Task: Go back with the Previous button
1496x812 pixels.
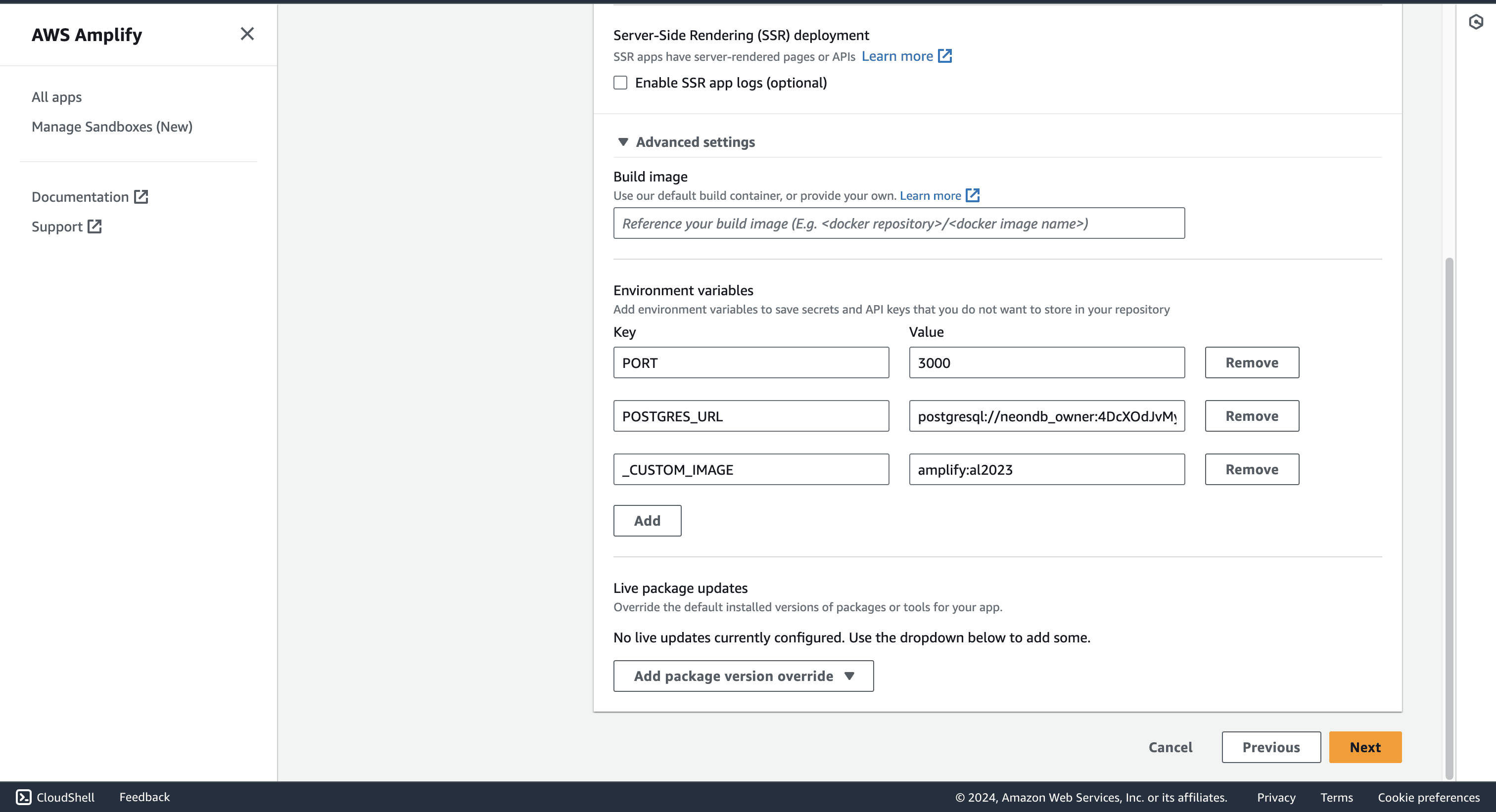Action: click(x=1271, y=747)
